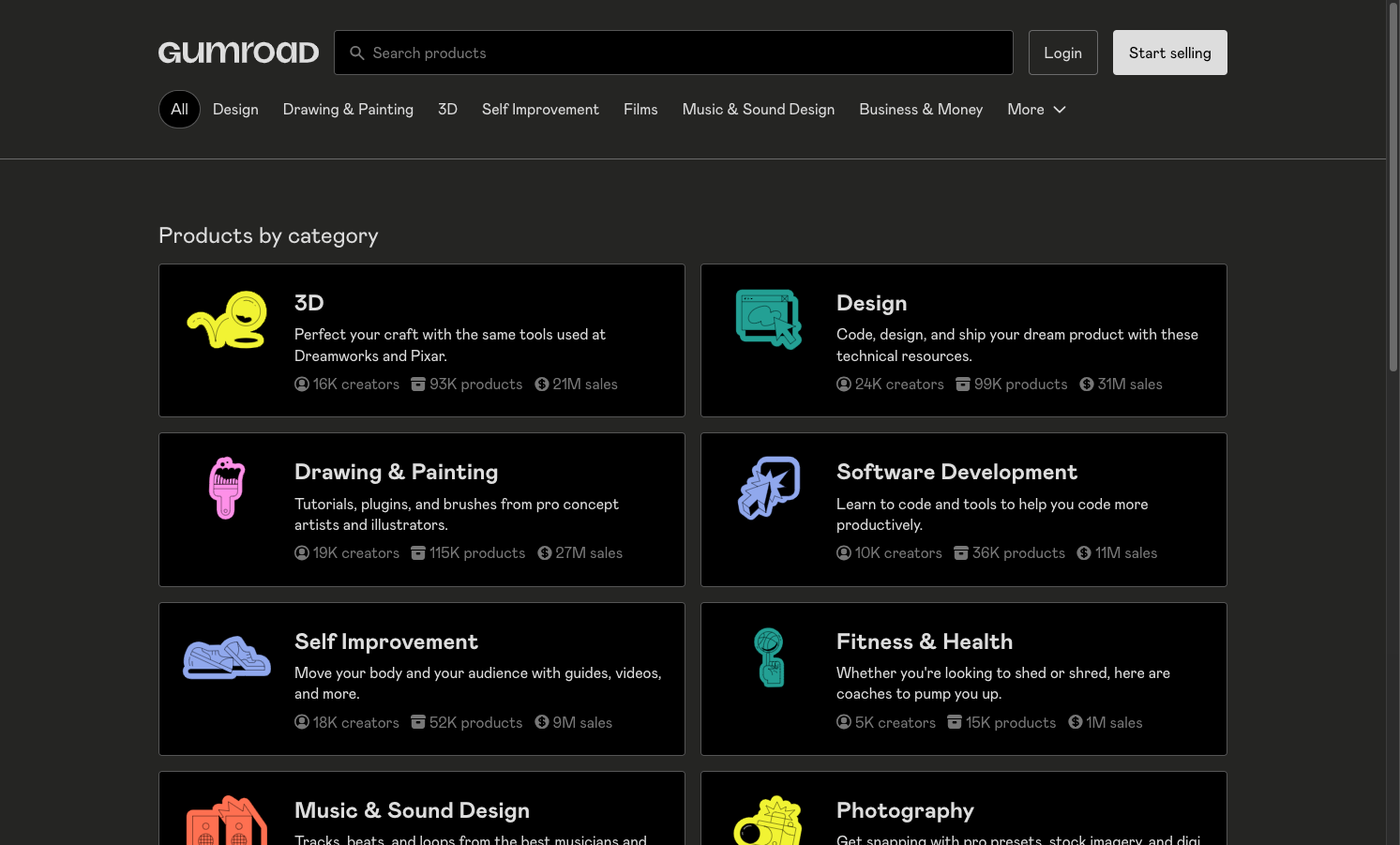Click the '52K products' text
This screenshot has height=845, width=1400.
click(x=476, y=722)
